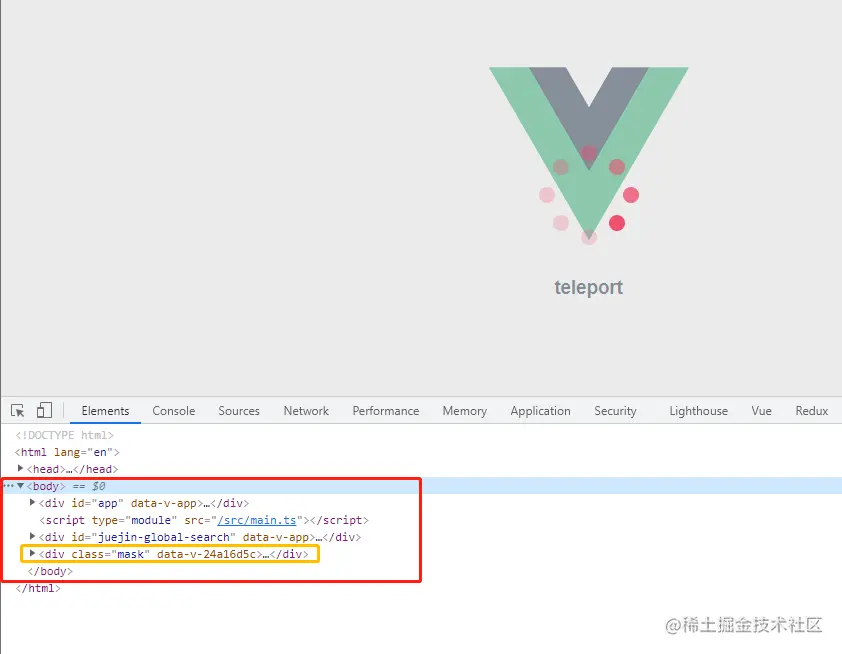
Task: Open the Sources tab
Action: tap(239, 411)
